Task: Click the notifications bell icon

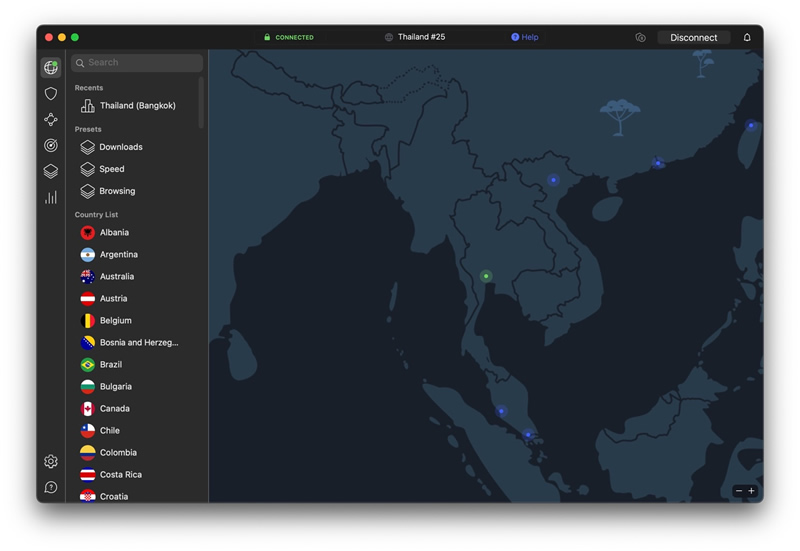Action: click(746, 37)
